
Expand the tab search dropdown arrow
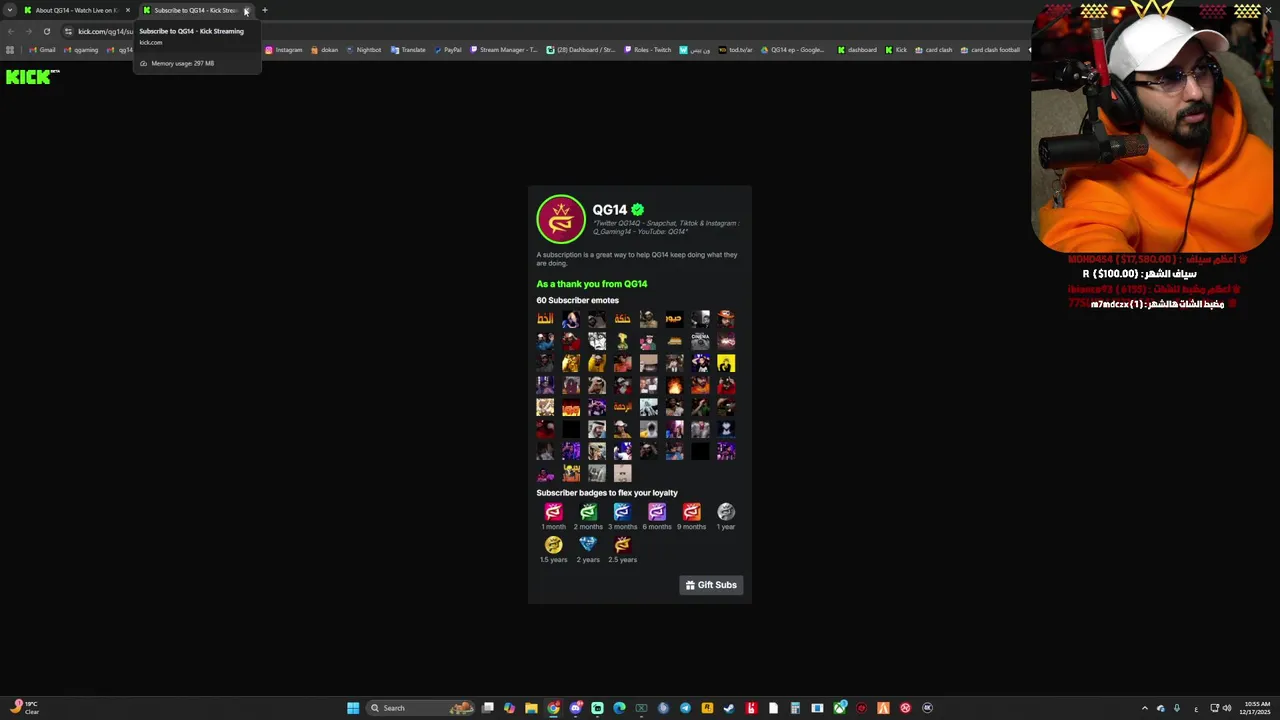(10, 10)
